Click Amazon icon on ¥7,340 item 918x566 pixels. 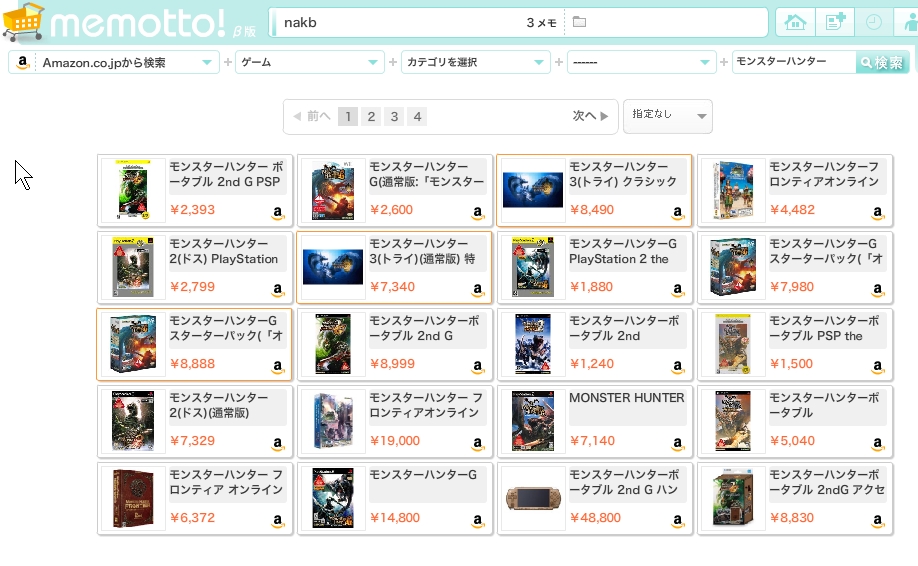click(478, 290)
